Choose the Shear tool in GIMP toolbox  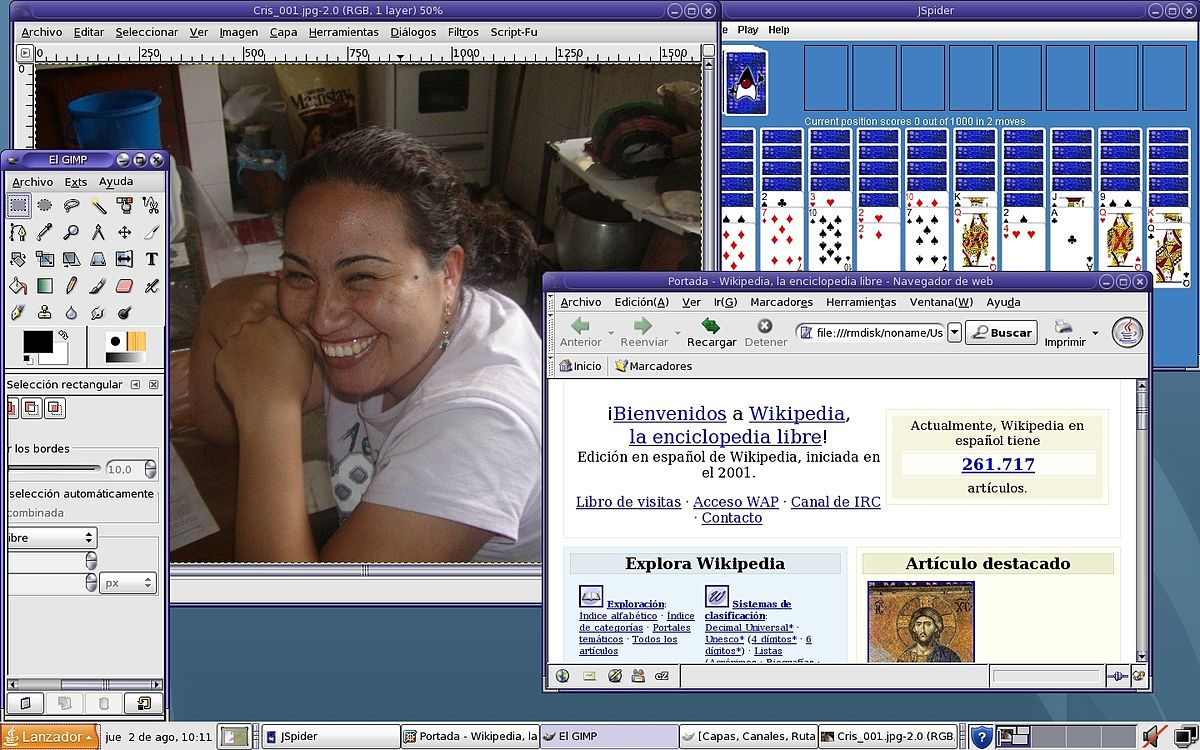72,259
